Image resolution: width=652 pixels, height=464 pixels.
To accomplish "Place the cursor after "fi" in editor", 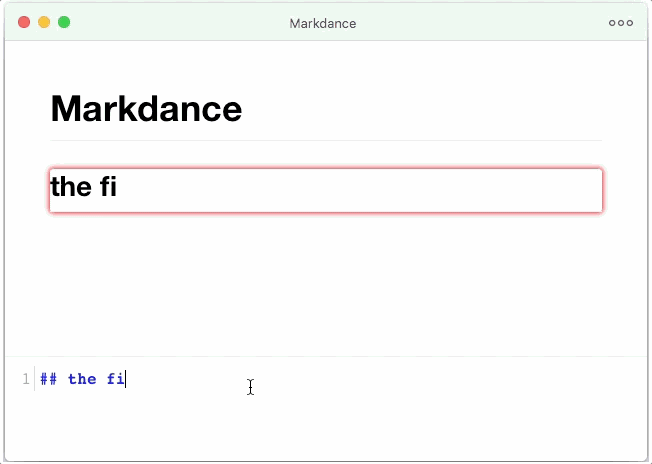I will (x=126, y=379).
